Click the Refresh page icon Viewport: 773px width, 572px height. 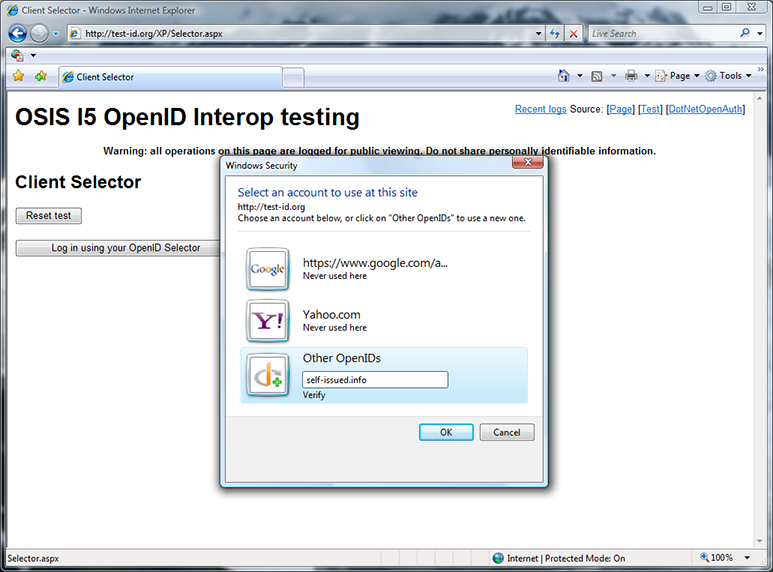(x=555, y=33)
